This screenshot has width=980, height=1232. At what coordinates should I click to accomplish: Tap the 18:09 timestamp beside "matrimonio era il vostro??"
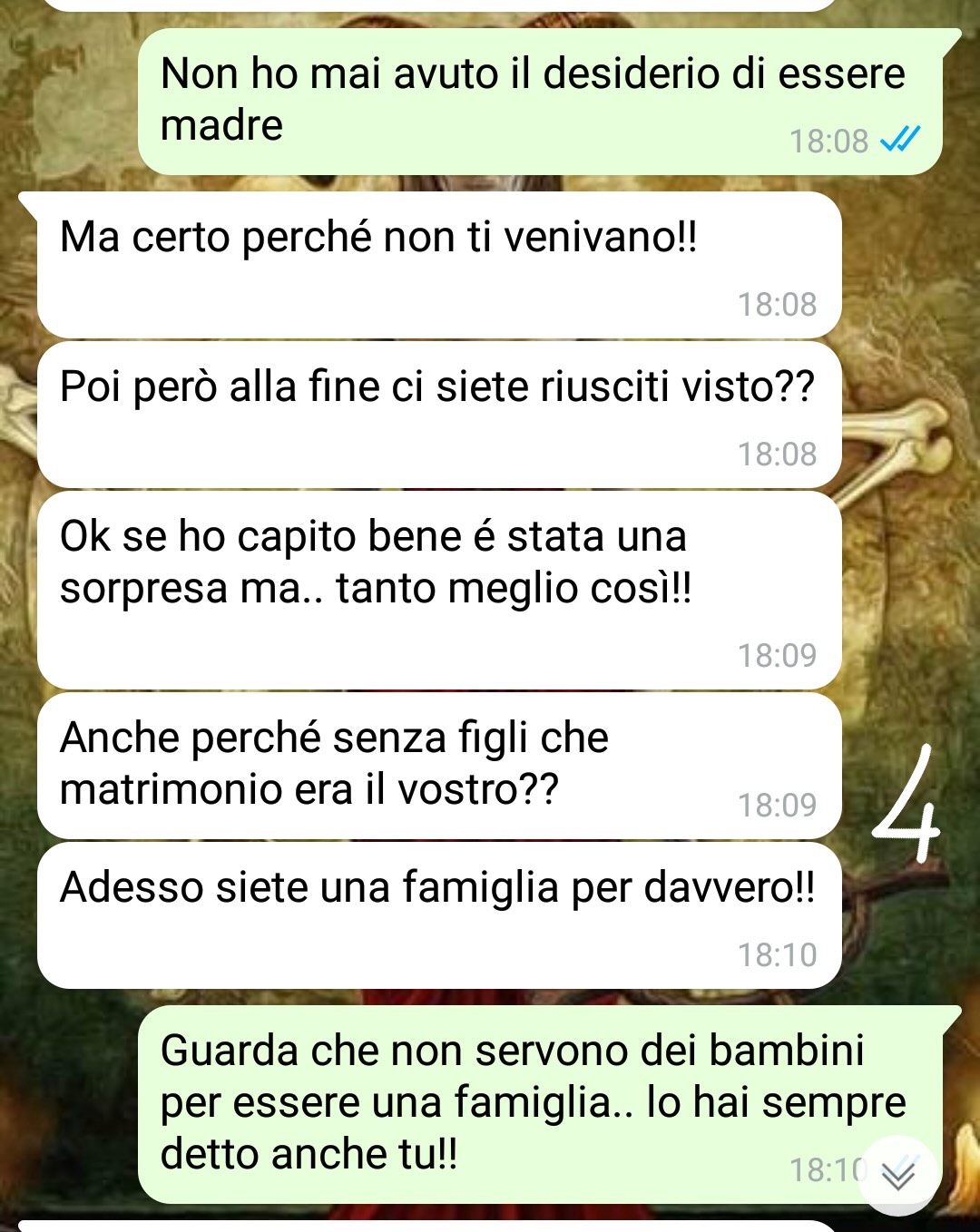click(x=777, y=806)
